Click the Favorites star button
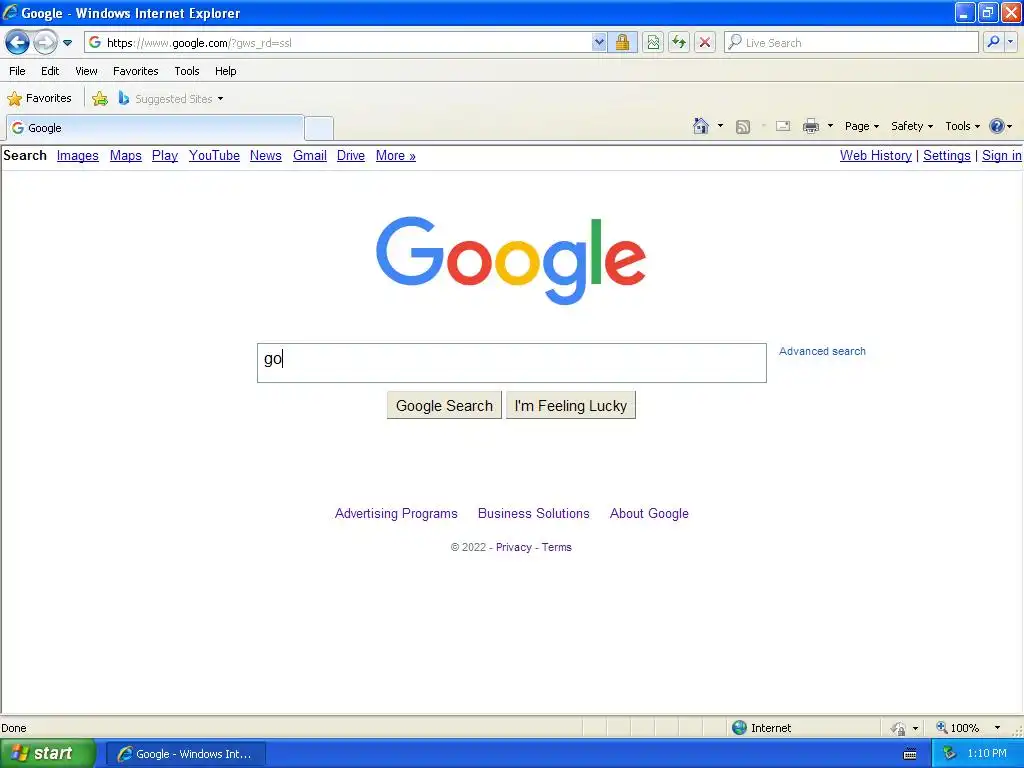 tap(39, 99)
